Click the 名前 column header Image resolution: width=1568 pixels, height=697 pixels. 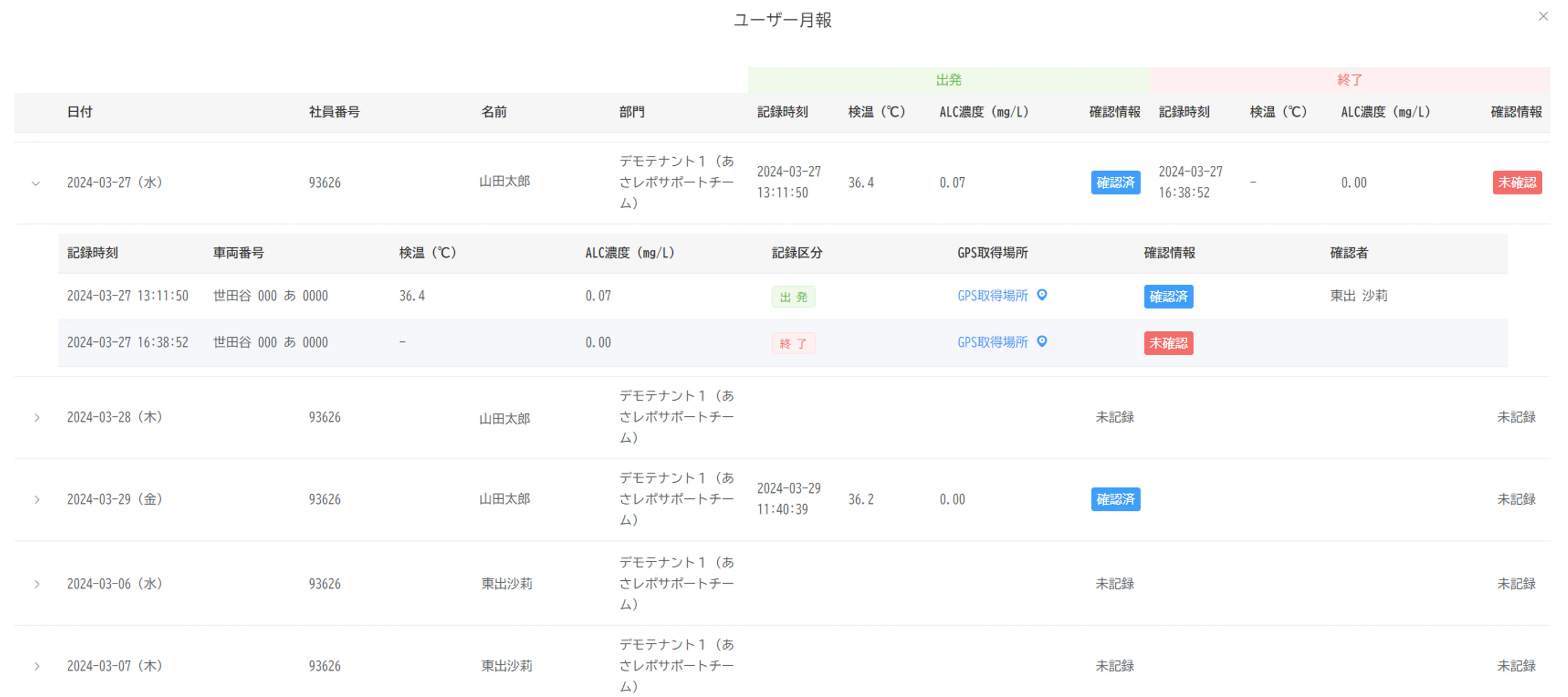click(493, 112)
